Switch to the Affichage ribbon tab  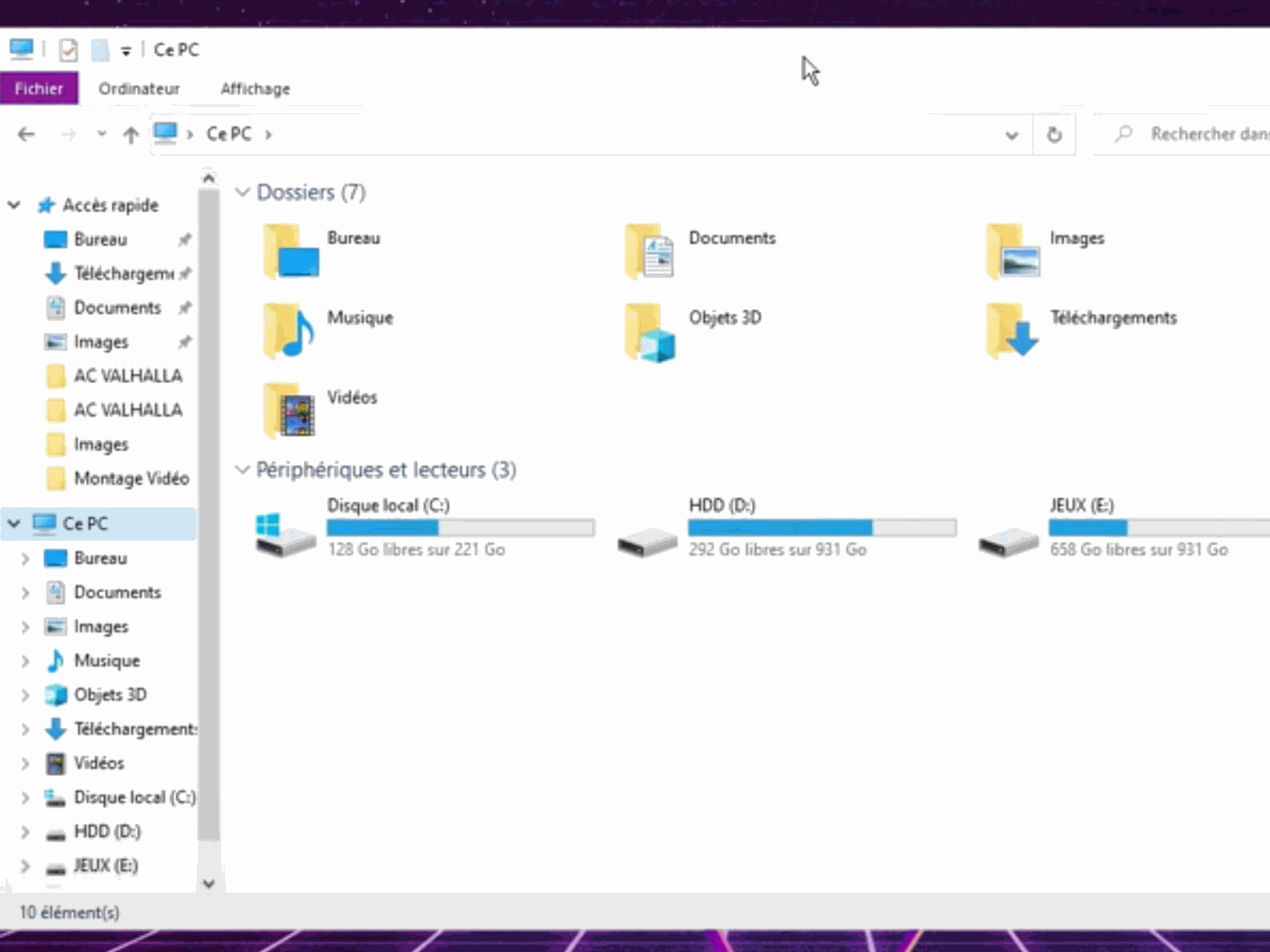tap(254, 88)
